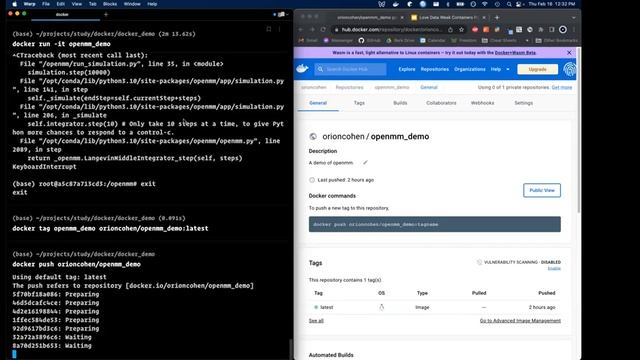Switch to the Settings tab

point(524,103)
